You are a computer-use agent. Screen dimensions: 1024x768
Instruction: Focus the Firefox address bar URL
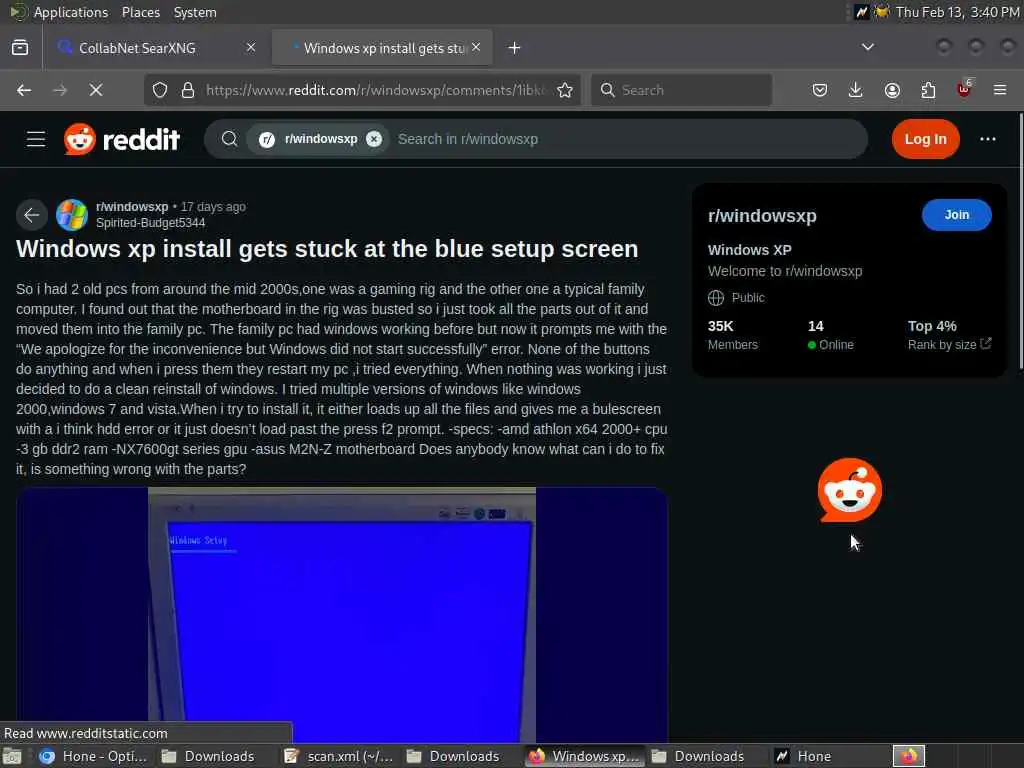coord(376,90)
